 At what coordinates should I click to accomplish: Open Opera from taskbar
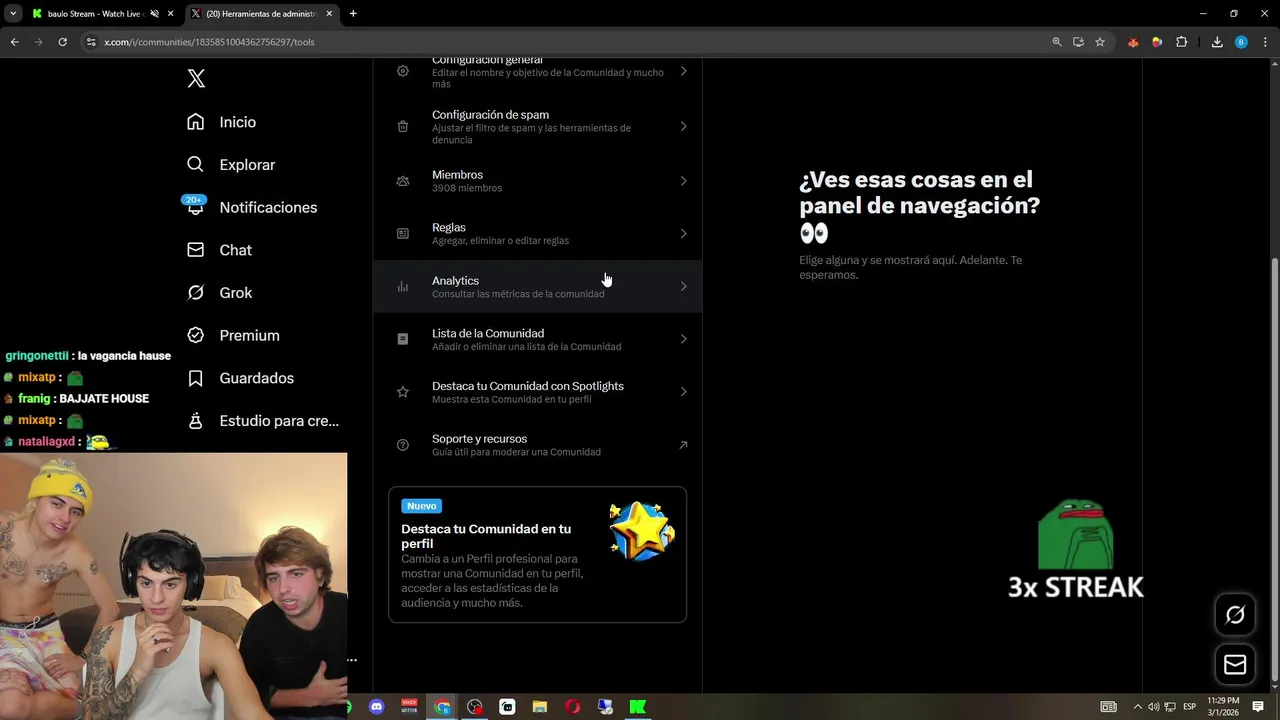[573, 707]
